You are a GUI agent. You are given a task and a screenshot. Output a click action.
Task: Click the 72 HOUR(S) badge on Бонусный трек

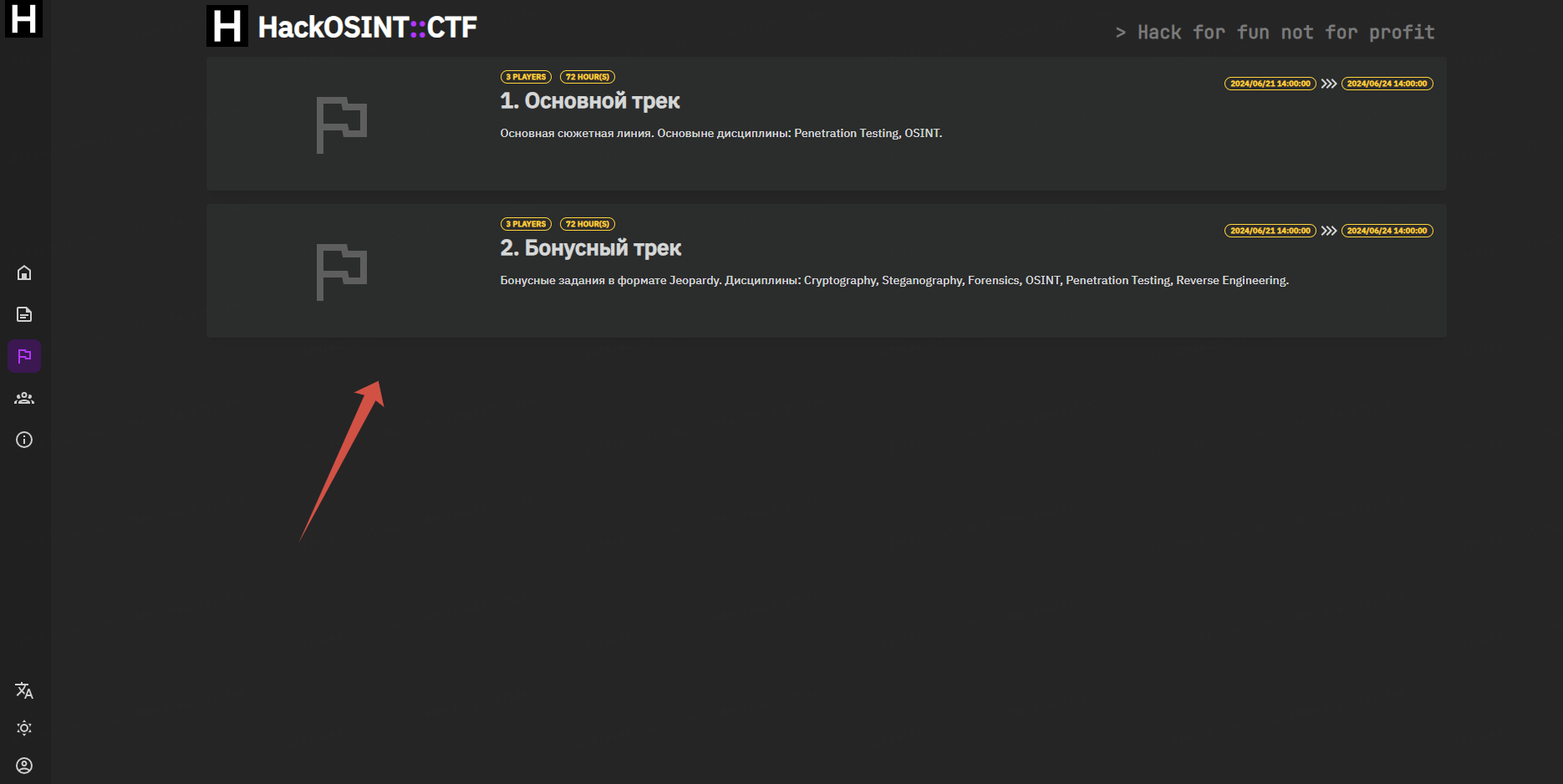pos(587,224)
